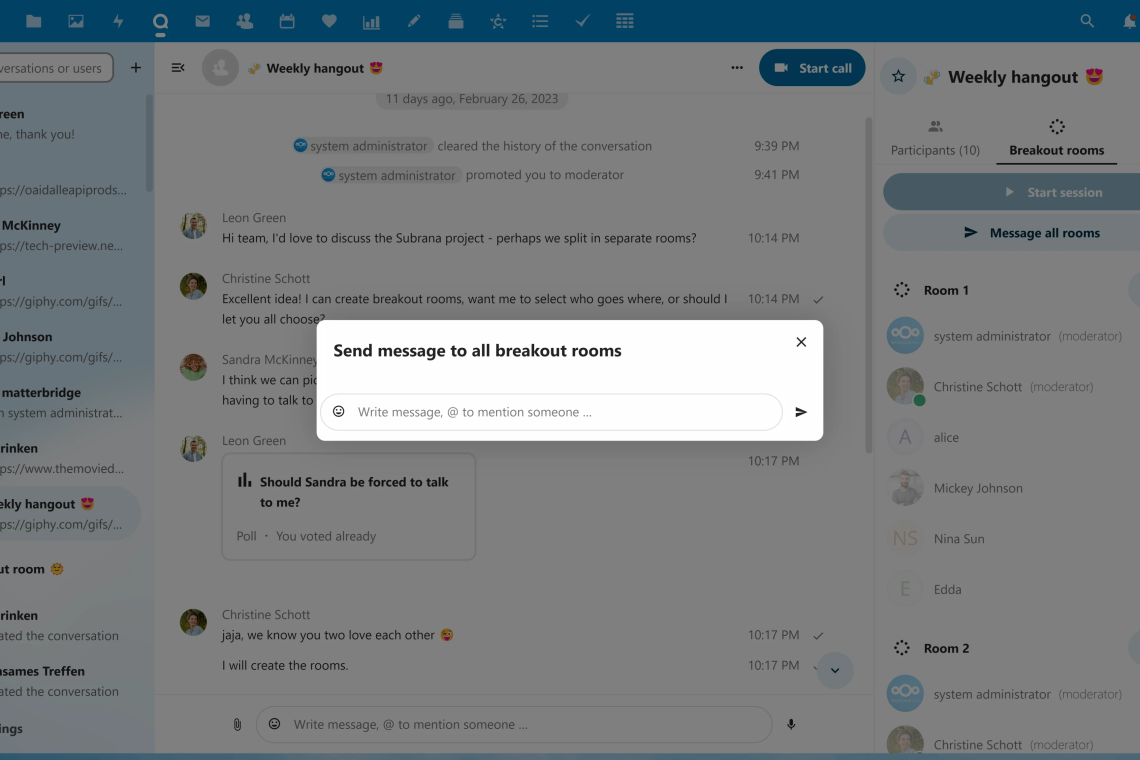Switch to the Participants (10) tab

coord(935,139)
